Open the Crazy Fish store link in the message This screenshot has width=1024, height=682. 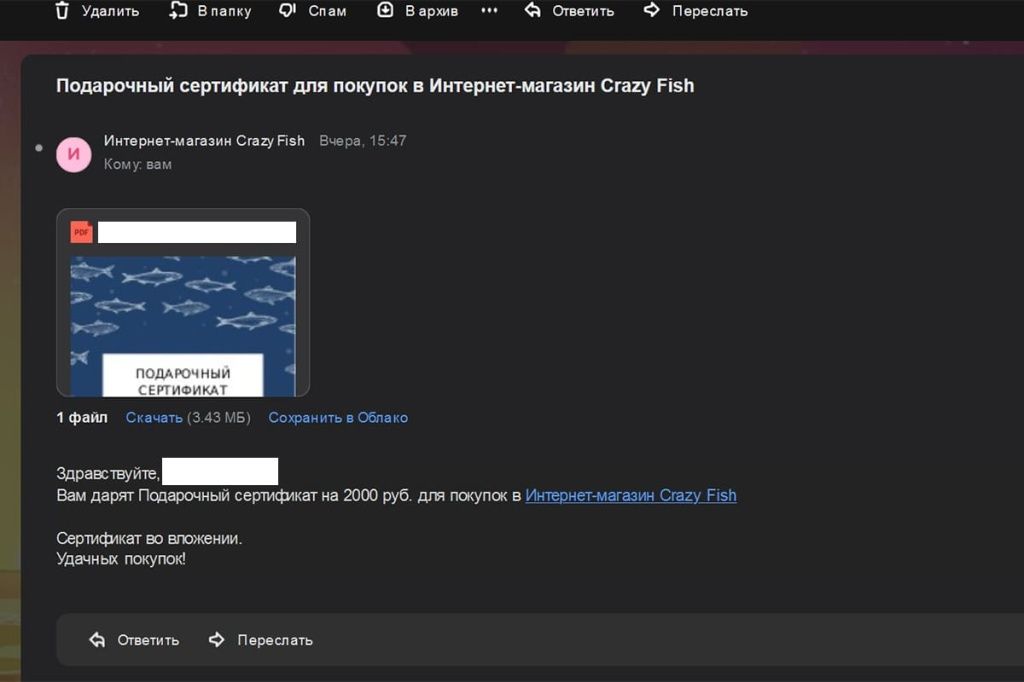point(630,495)
